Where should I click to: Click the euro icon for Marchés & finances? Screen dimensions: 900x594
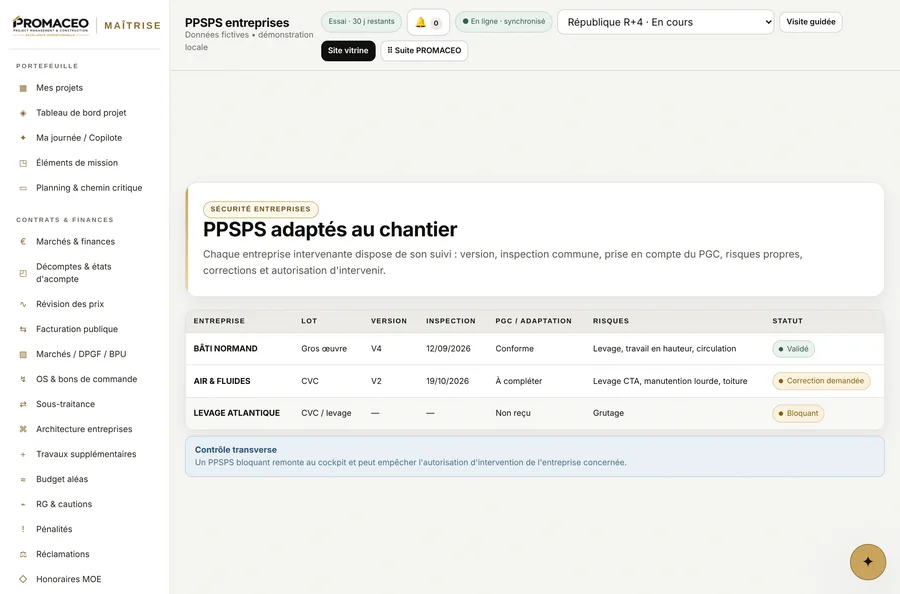click(23, 242)
